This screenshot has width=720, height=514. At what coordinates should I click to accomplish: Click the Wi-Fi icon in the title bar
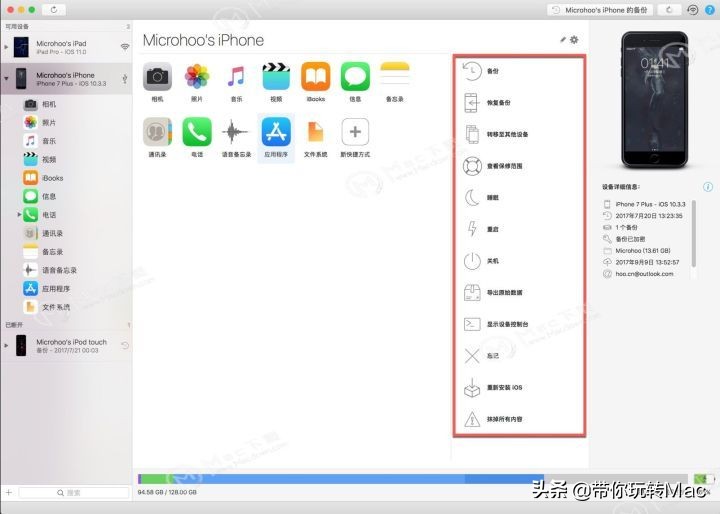coord(693,10)
